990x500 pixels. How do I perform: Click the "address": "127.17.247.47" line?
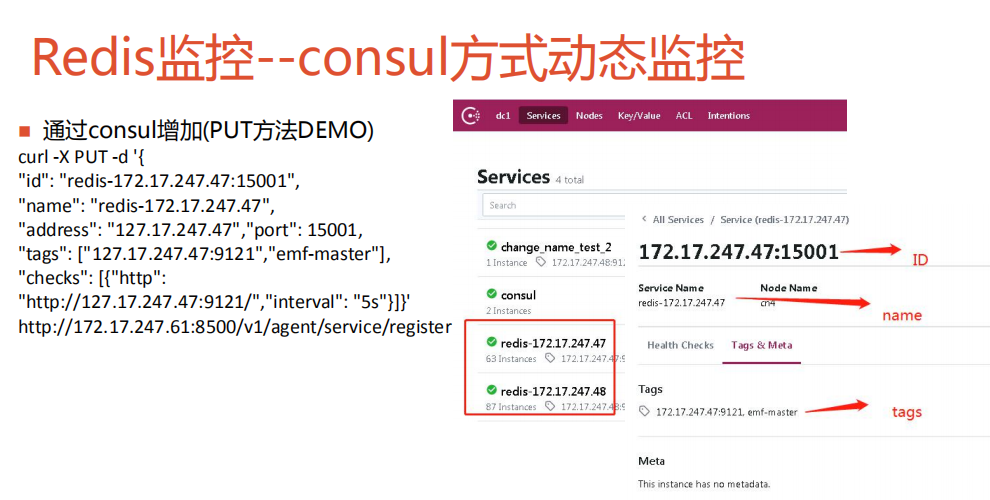190,230
